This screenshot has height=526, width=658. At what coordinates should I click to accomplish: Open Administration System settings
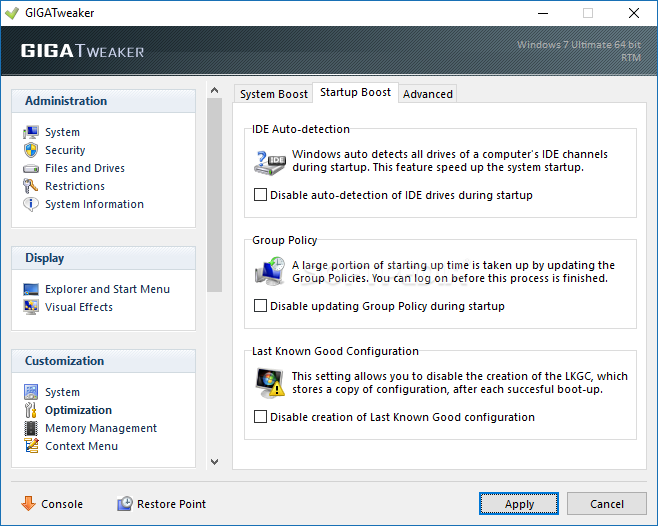click(63, 132)
